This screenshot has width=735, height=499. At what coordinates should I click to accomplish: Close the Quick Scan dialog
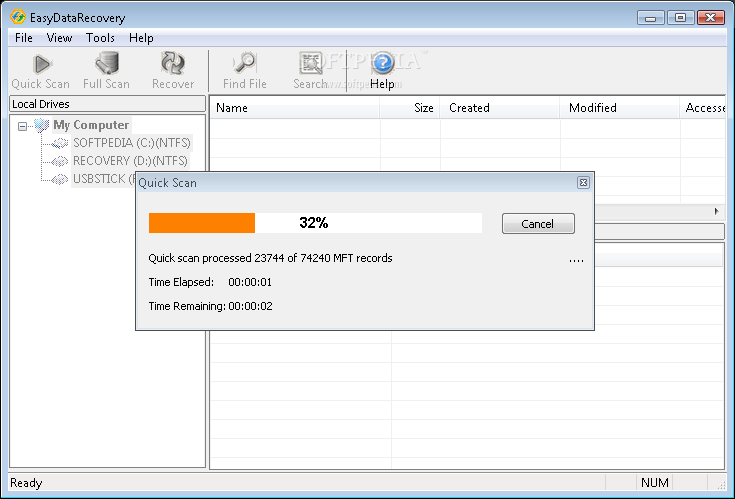tap(583, 183)
